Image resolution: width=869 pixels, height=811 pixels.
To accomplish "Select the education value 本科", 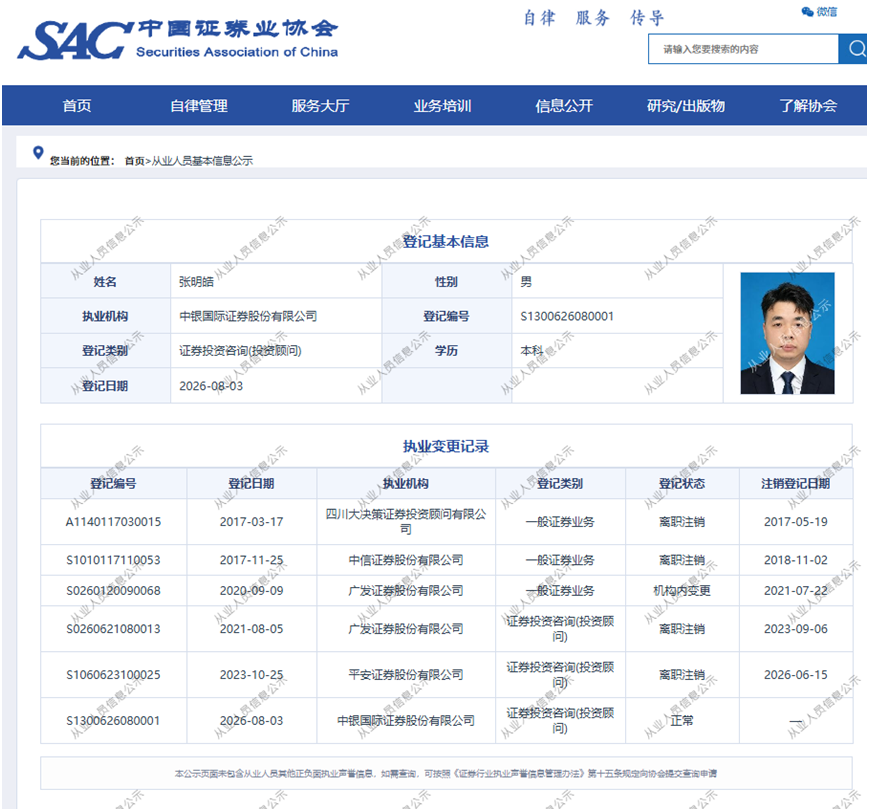I will (531, 350).
